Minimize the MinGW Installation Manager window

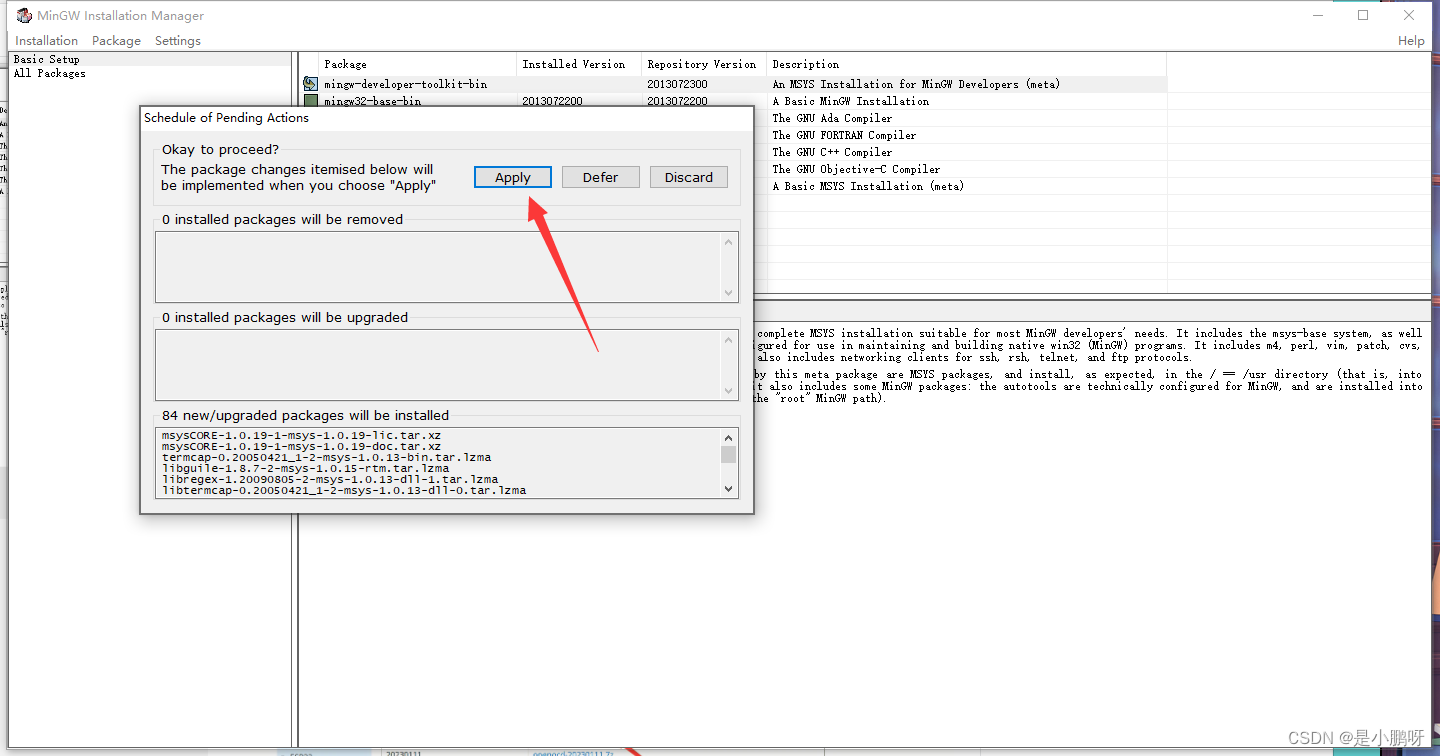tap(1317, 15)
